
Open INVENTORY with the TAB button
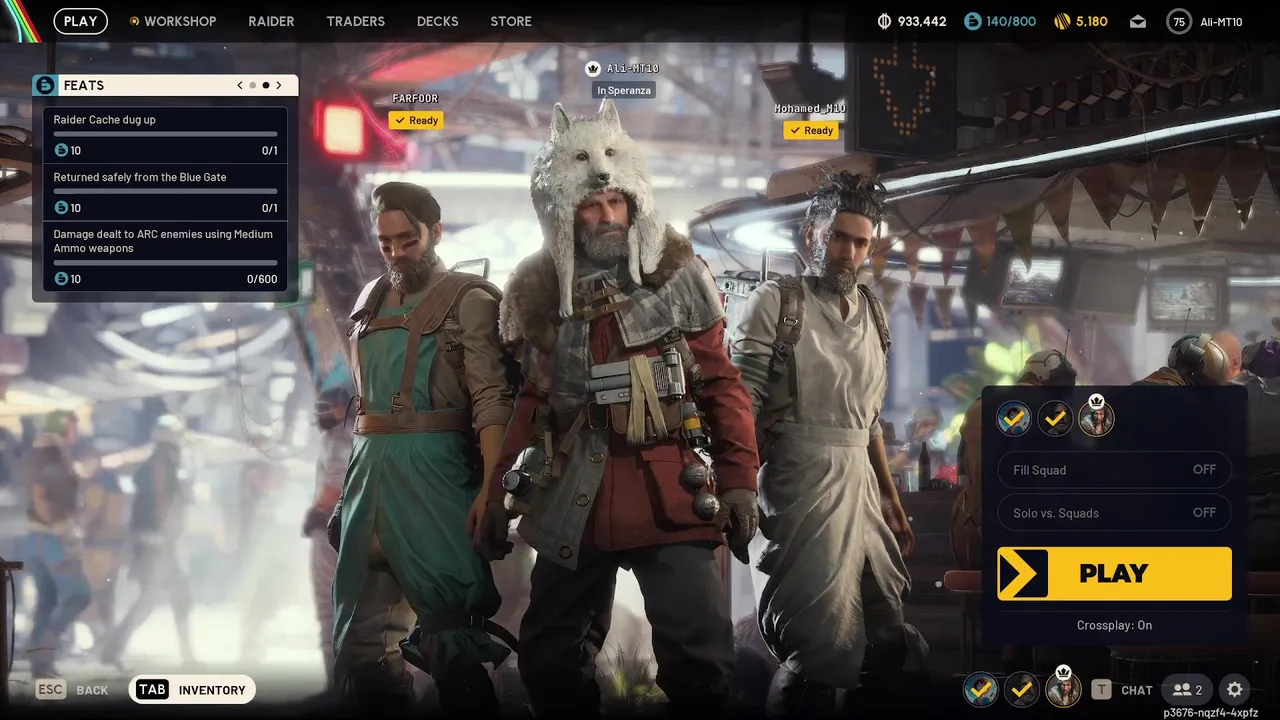[x=192, y=689]
